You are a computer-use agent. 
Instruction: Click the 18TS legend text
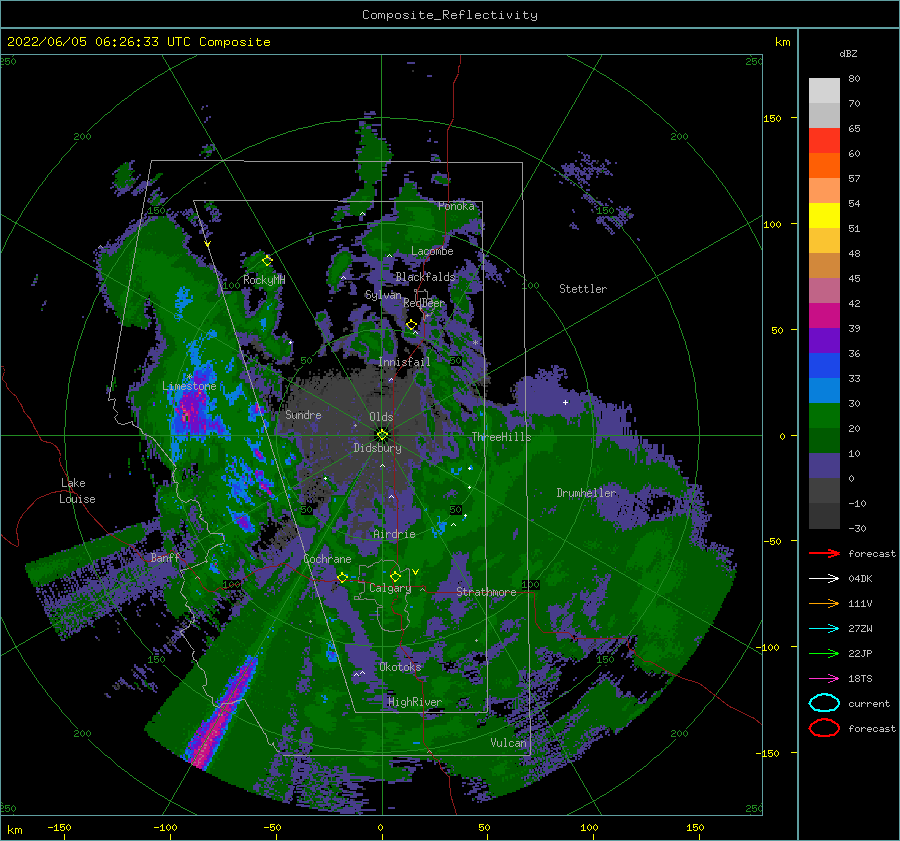click(860, 679)
